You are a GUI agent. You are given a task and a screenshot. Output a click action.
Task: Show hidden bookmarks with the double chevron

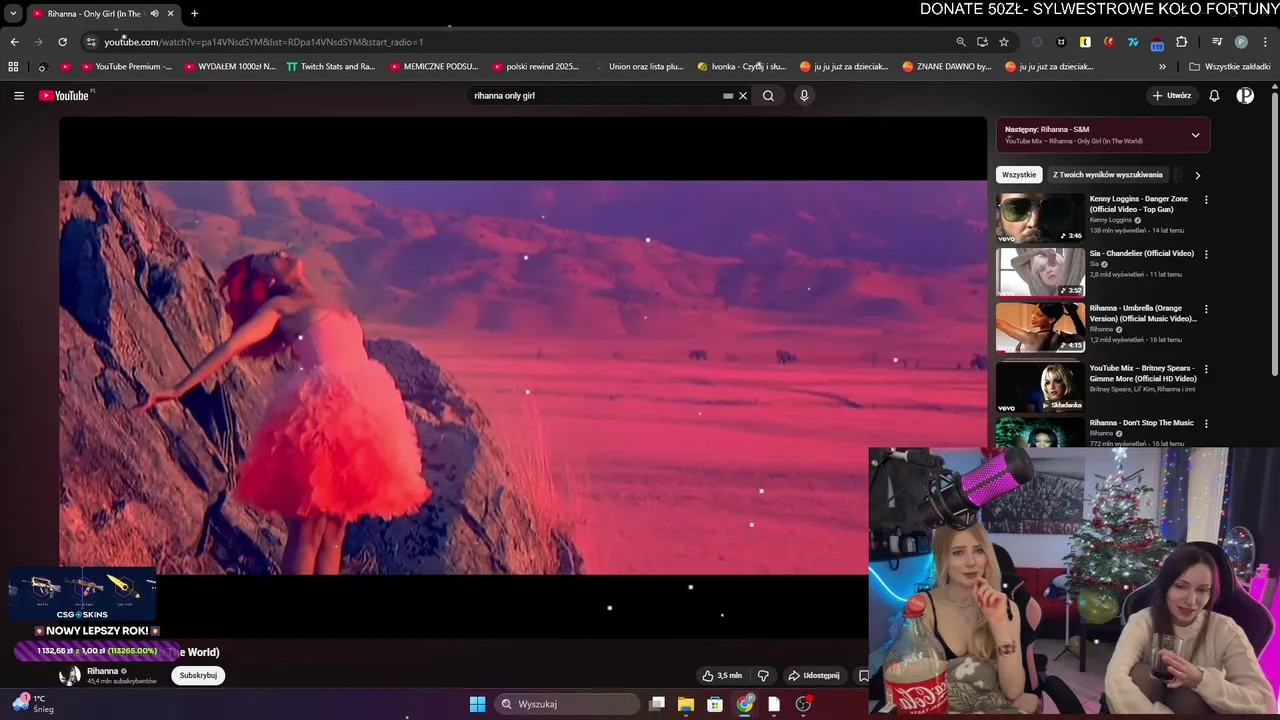coord(1162,67)
